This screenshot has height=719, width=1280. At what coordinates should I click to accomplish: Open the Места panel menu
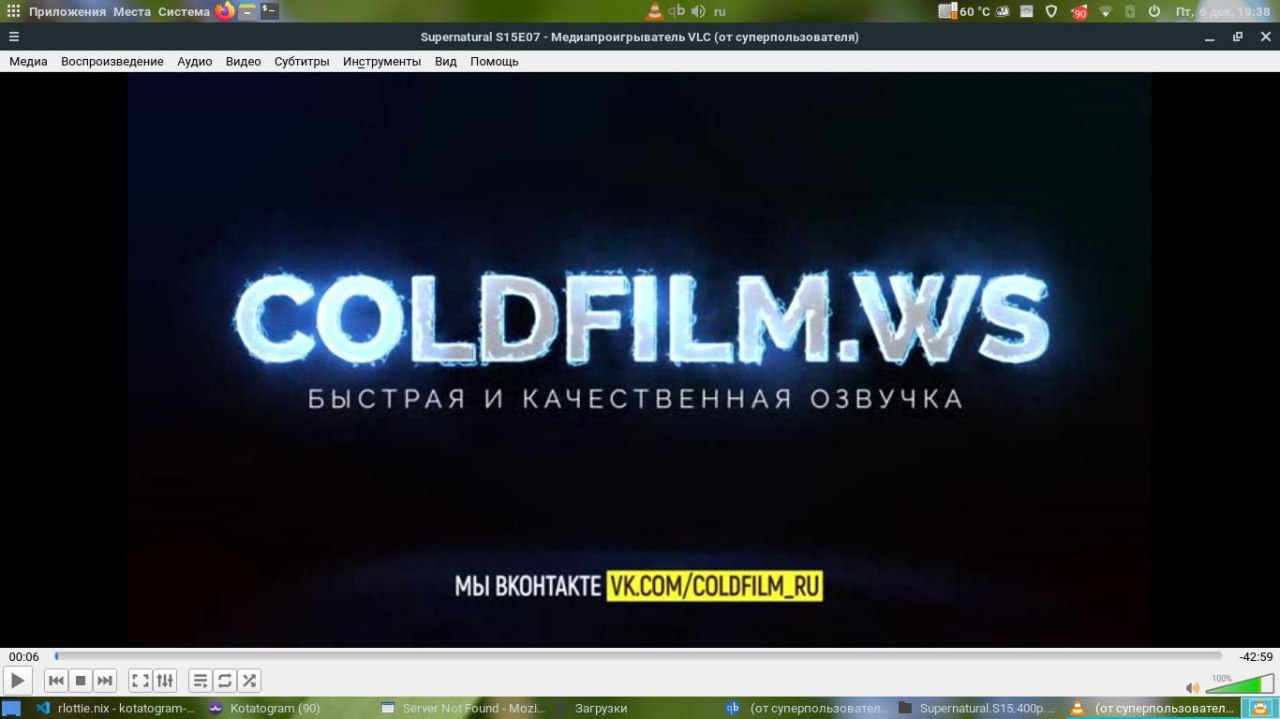[132, 12]
